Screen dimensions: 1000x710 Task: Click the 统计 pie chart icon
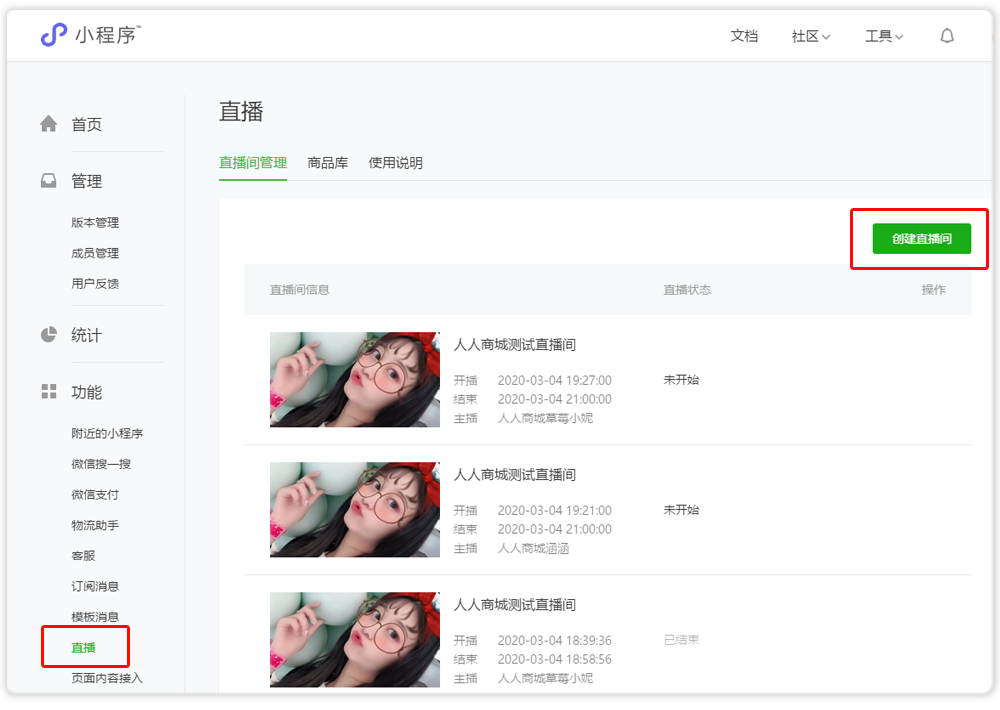pyautogui.click(x=48, y=335)
